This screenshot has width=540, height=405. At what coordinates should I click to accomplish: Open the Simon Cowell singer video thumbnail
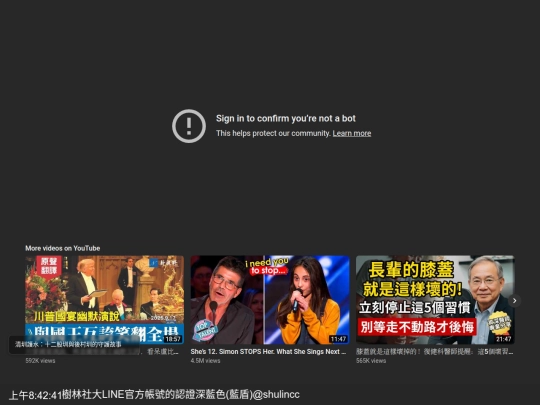pos(270,299)
